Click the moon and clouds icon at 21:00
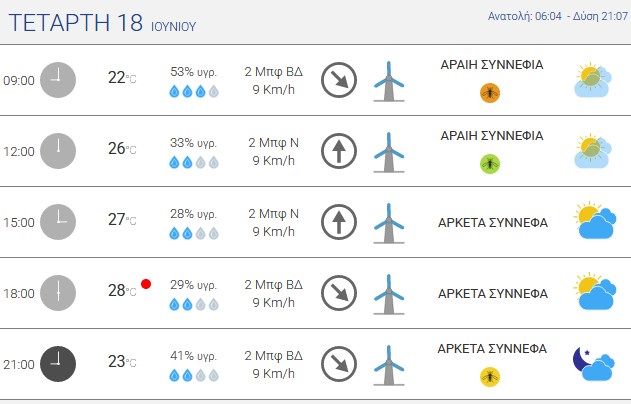Viewport: 631px width, 404px height. 594,364
